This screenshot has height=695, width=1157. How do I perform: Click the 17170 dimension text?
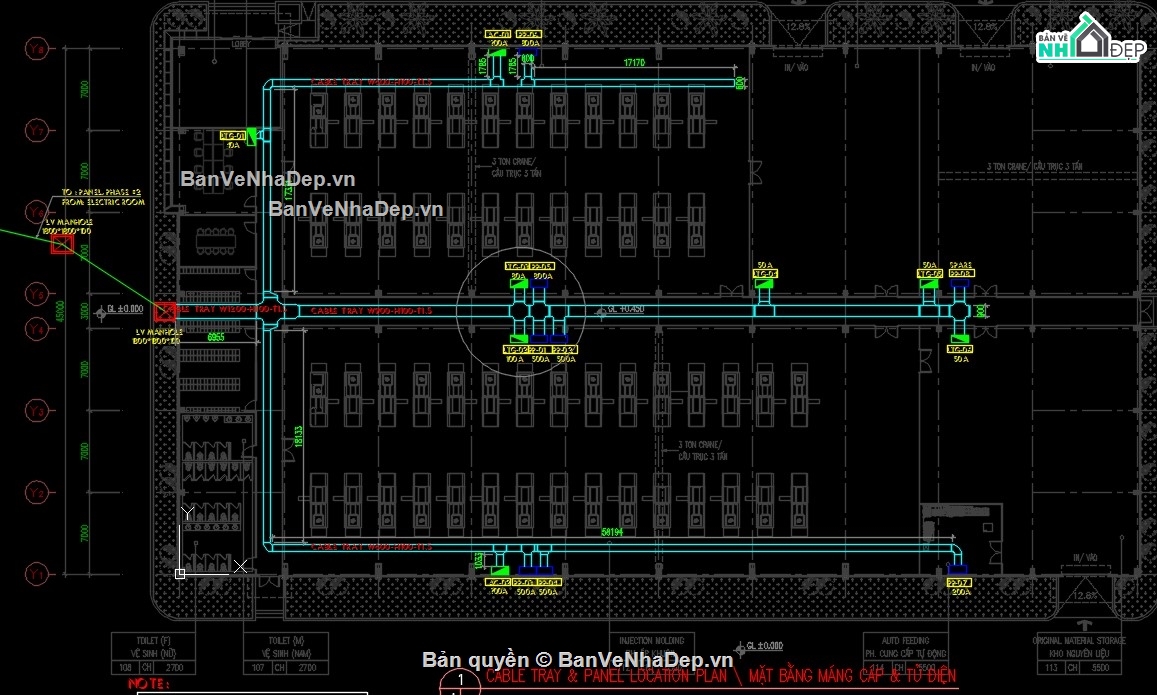click(x=634, y=63)
